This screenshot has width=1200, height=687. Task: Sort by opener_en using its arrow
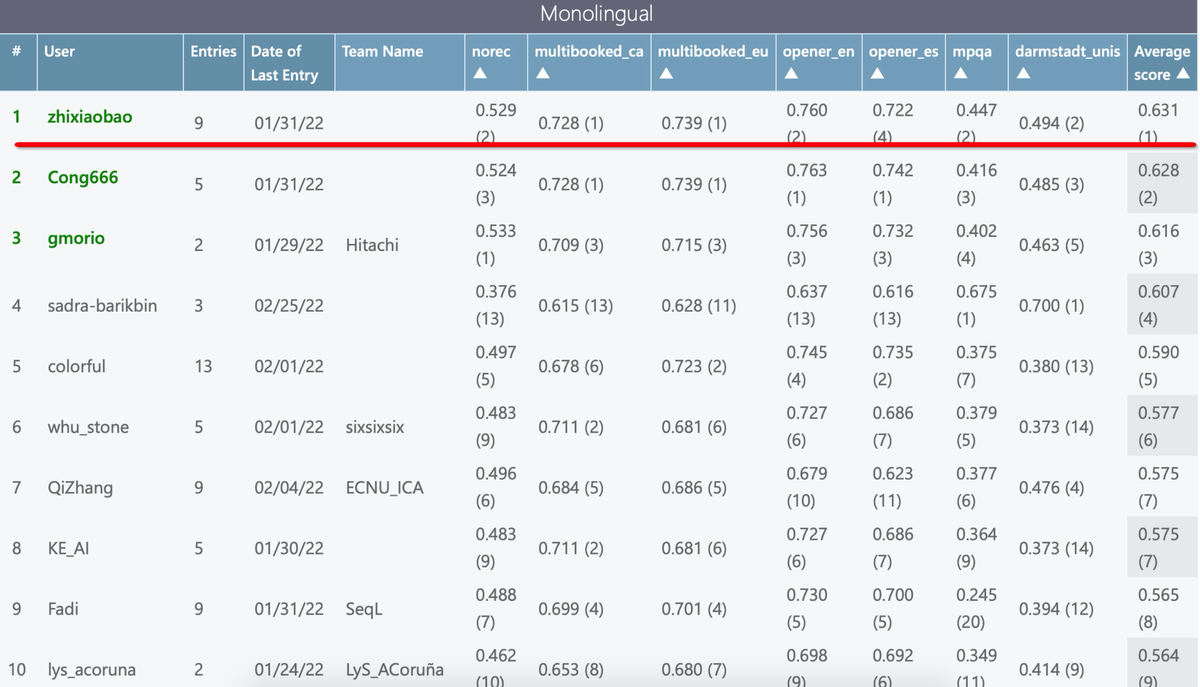pos(791,74)
